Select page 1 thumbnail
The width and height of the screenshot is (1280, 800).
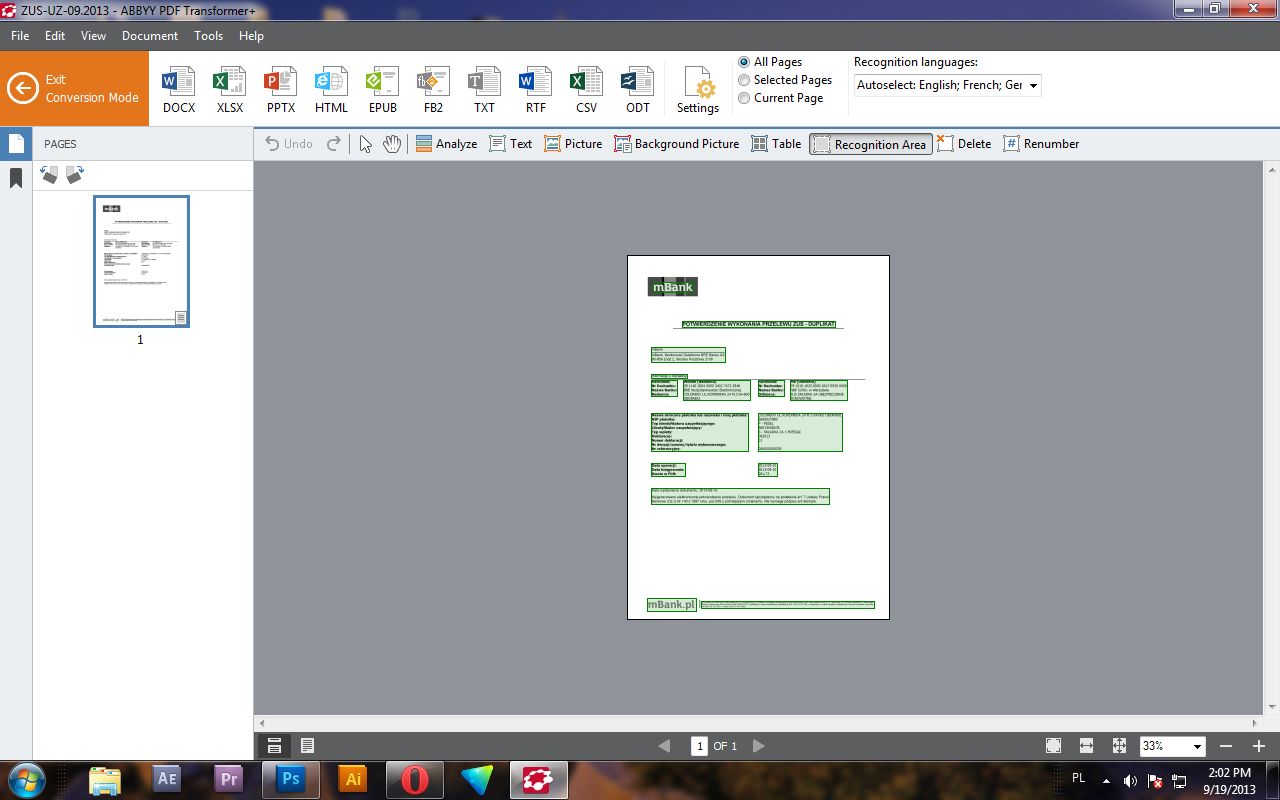click(x=141, y=261)
